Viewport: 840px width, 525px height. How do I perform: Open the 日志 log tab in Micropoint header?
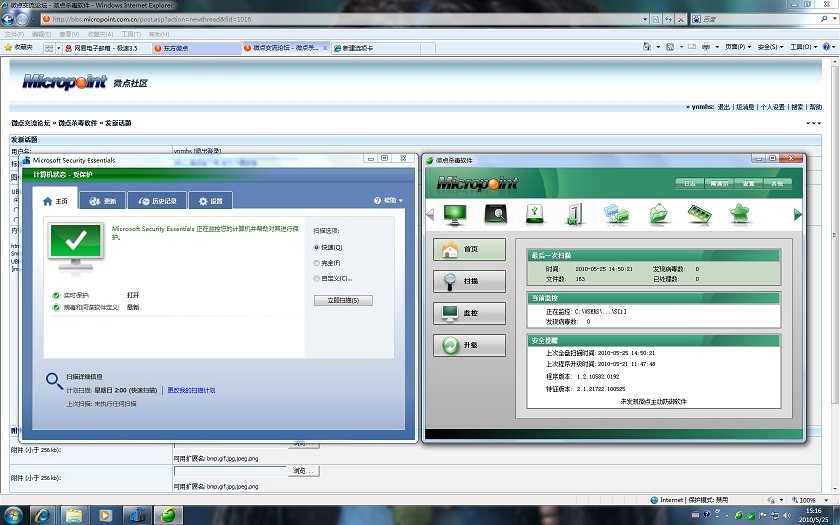tap(689, 183)
